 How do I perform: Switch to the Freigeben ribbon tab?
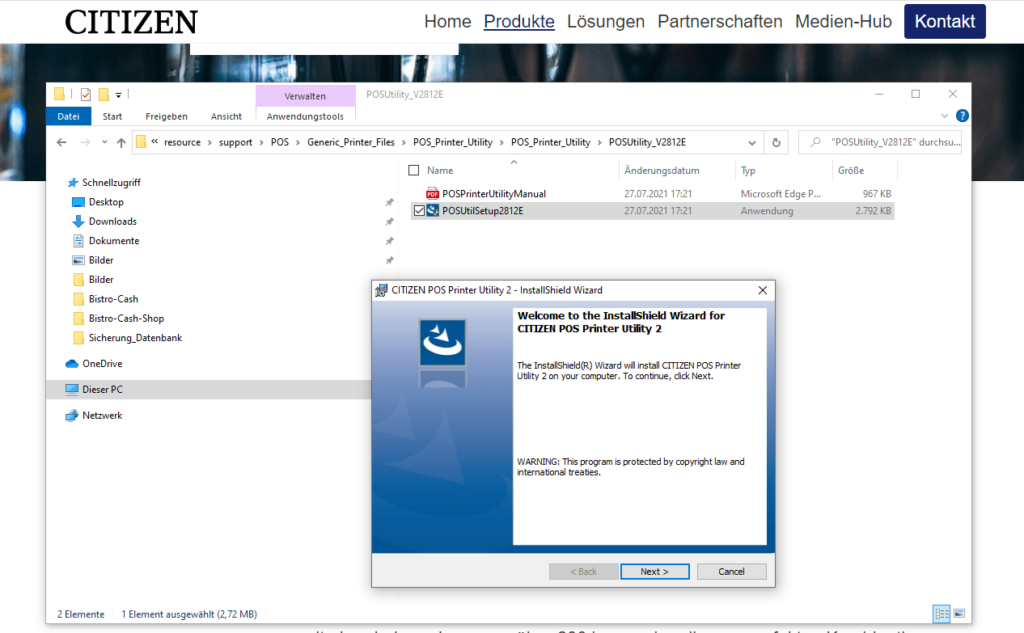pyautogui.click(x=167, y=116)
